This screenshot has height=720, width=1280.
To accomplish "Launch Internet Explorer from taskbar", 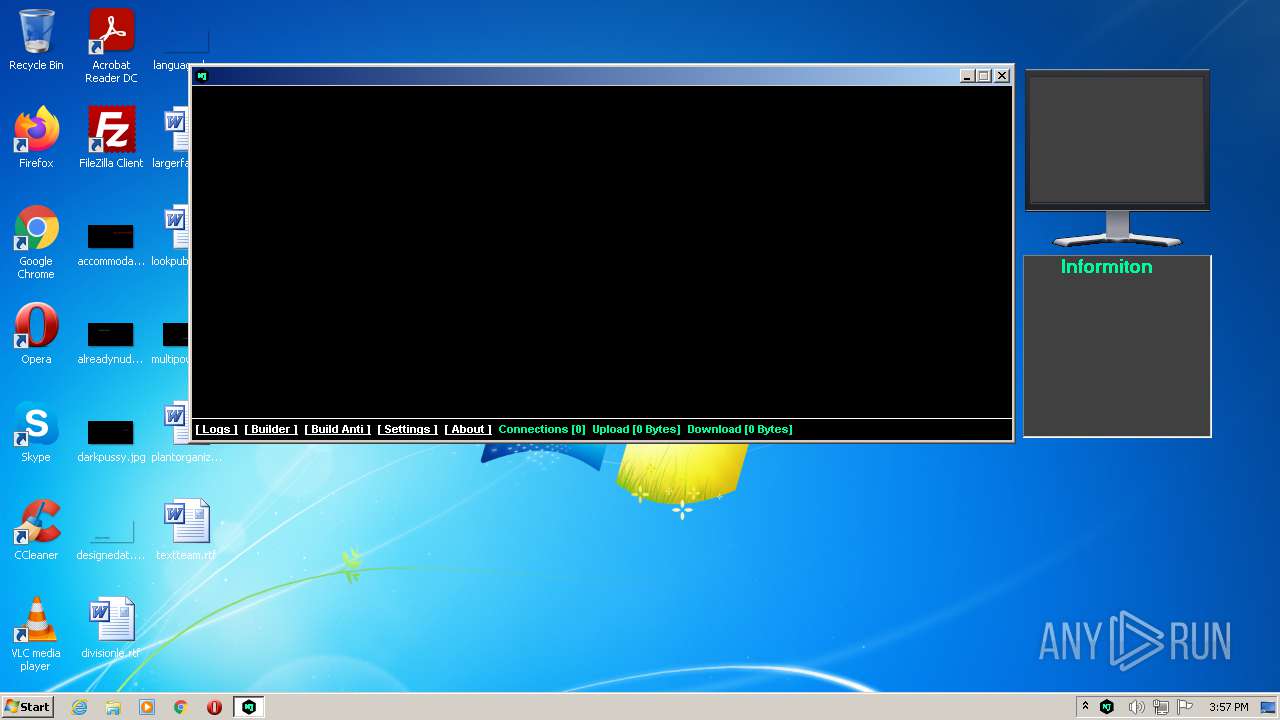I will tap(79, 707).
